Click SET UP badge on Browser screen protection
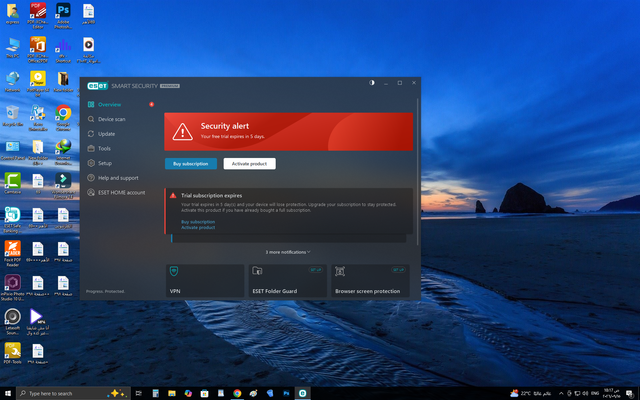640x400 pixels. pos(398,270)
